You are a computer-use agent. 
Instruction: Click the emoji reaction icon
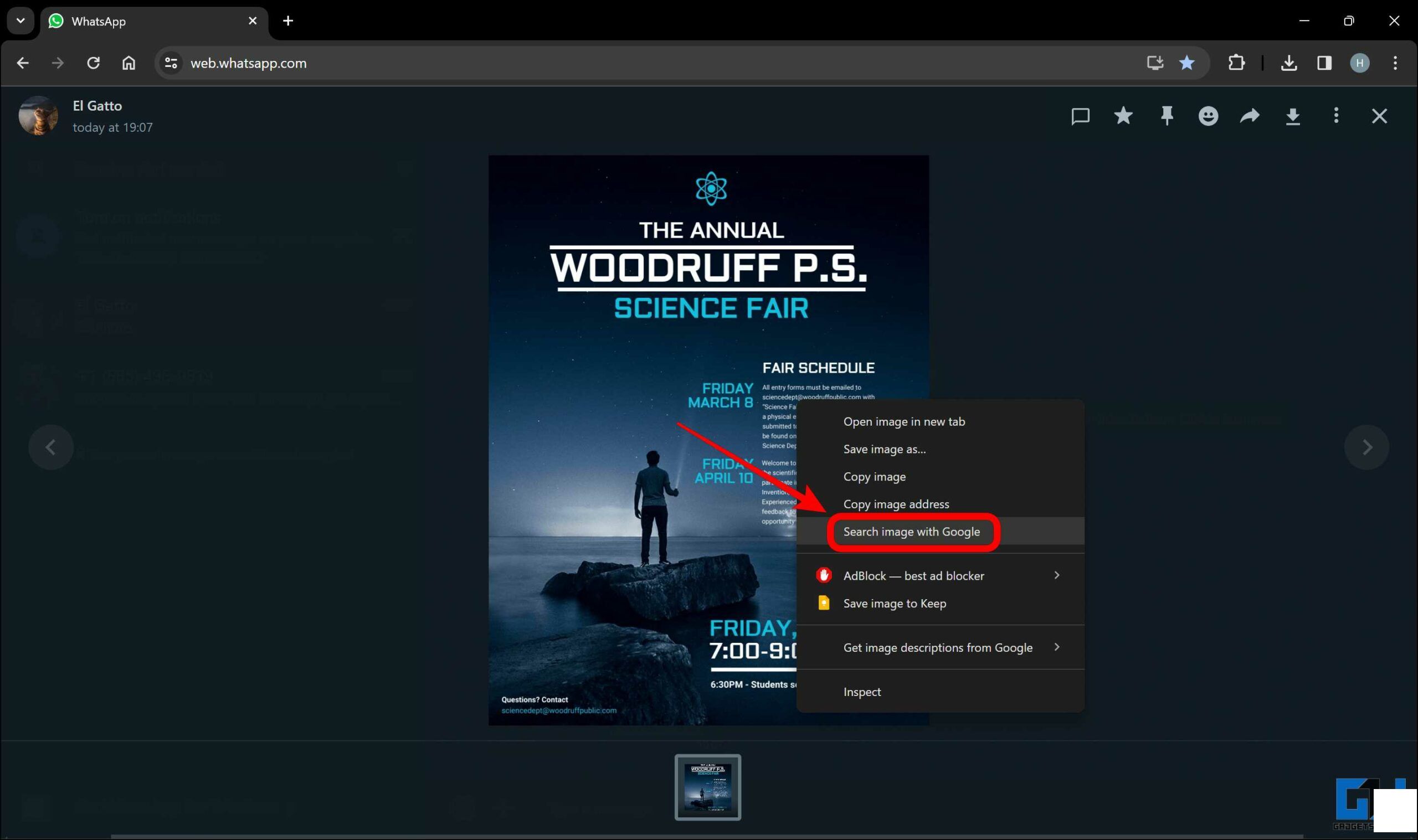pyautogui.click(x=1208, y=115)
